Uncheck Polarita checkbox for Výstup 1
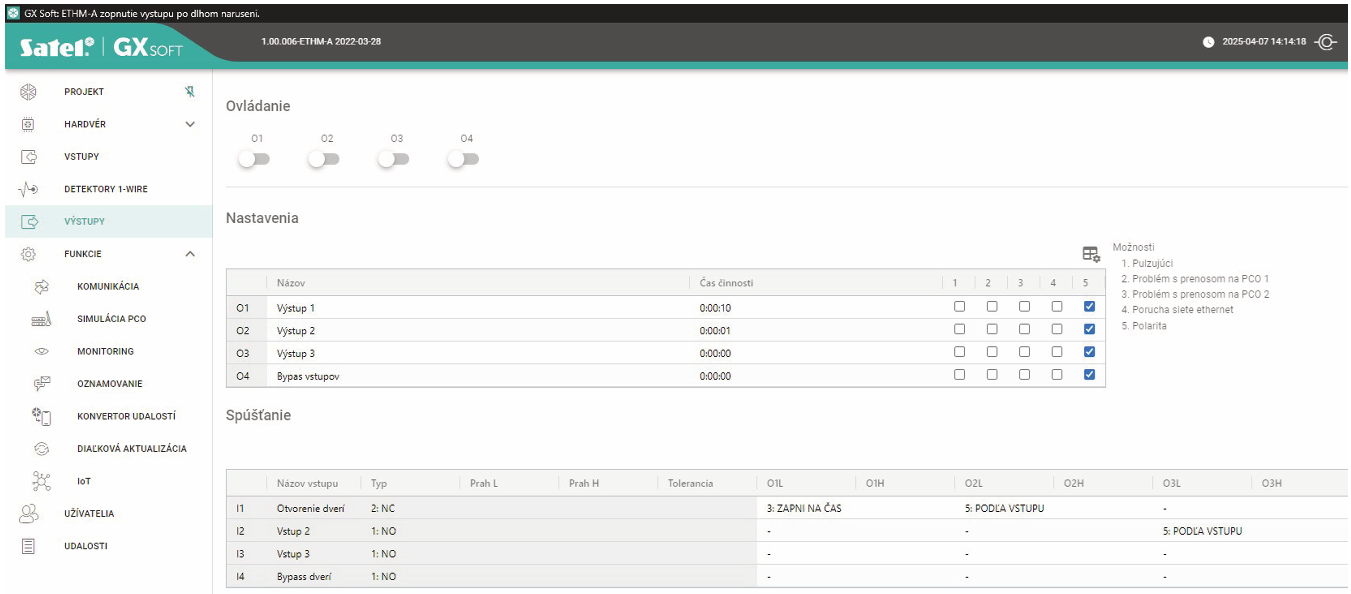 (1089, 308)
